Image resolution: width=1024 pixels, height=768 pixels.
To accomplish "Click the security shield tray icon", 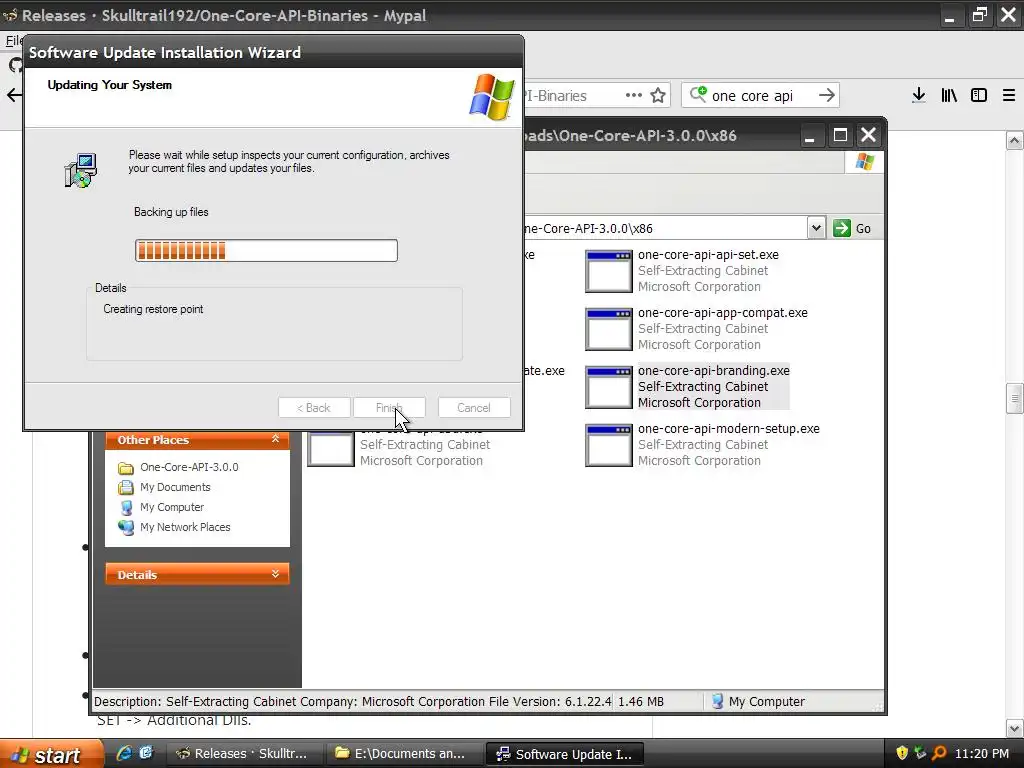I will [903, 753].
